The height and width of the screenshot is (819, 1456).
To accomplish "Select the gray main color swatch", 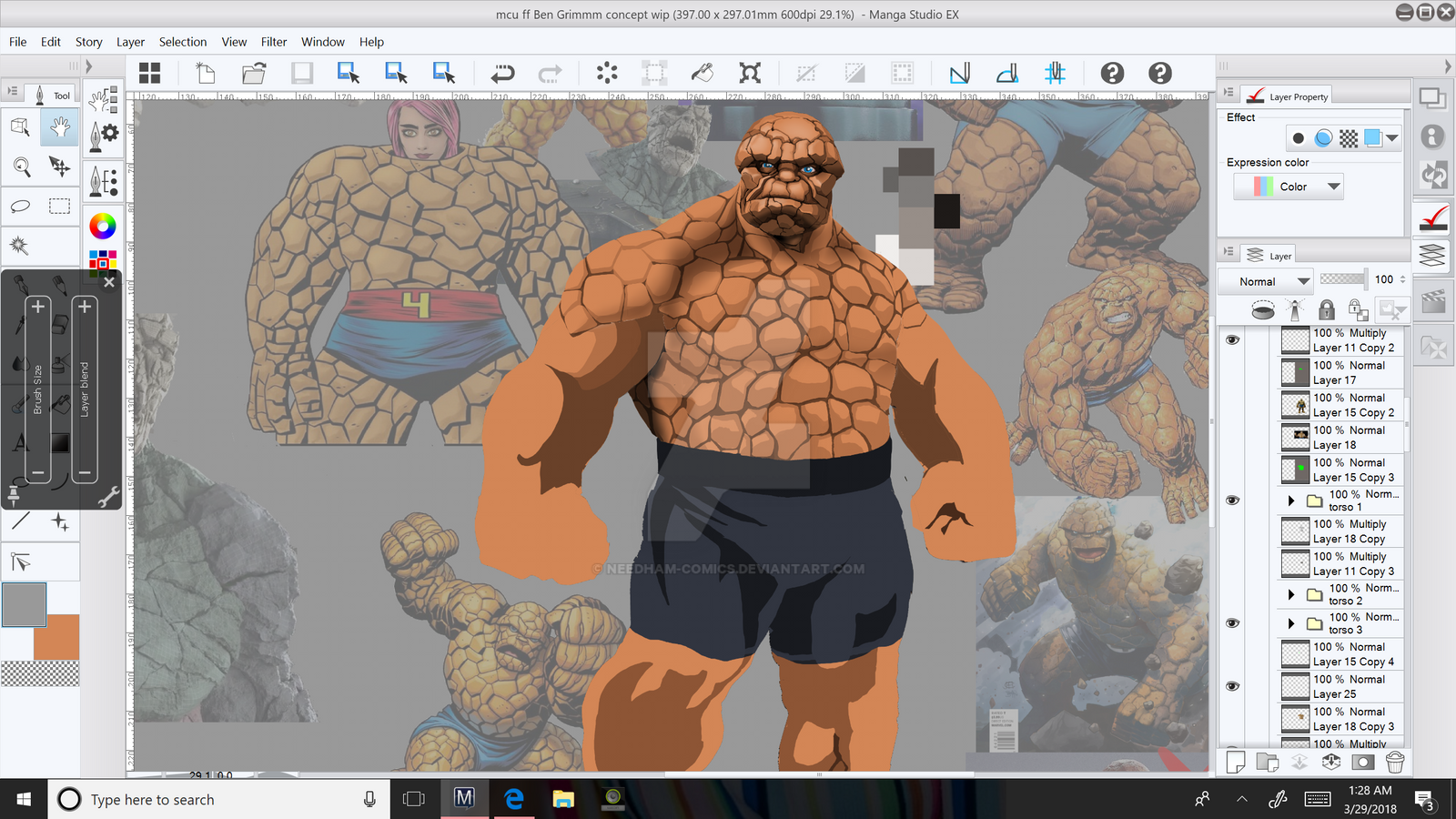I will [24, 604].
